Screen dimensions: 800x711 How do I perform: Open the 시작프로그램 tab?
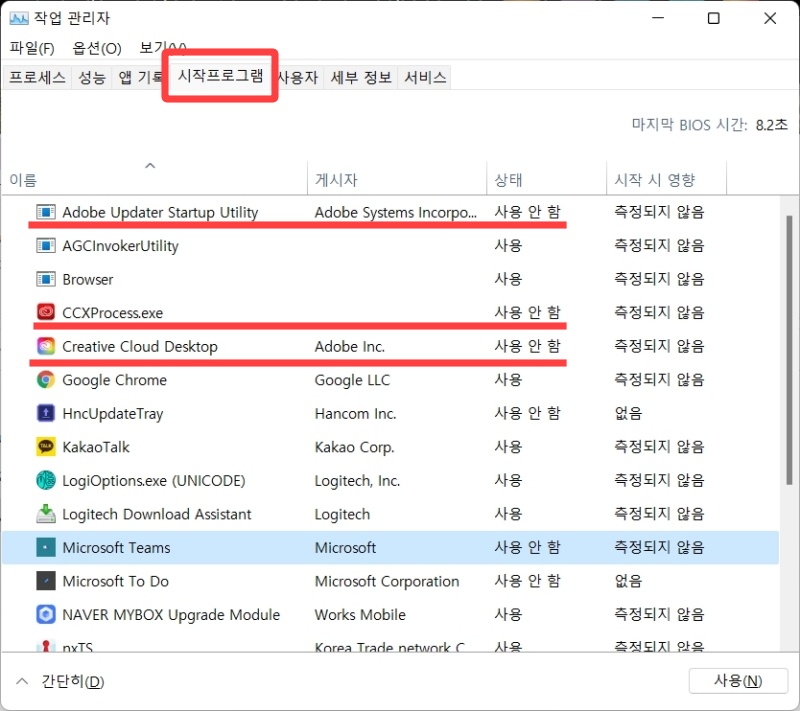tap(220, 75)
